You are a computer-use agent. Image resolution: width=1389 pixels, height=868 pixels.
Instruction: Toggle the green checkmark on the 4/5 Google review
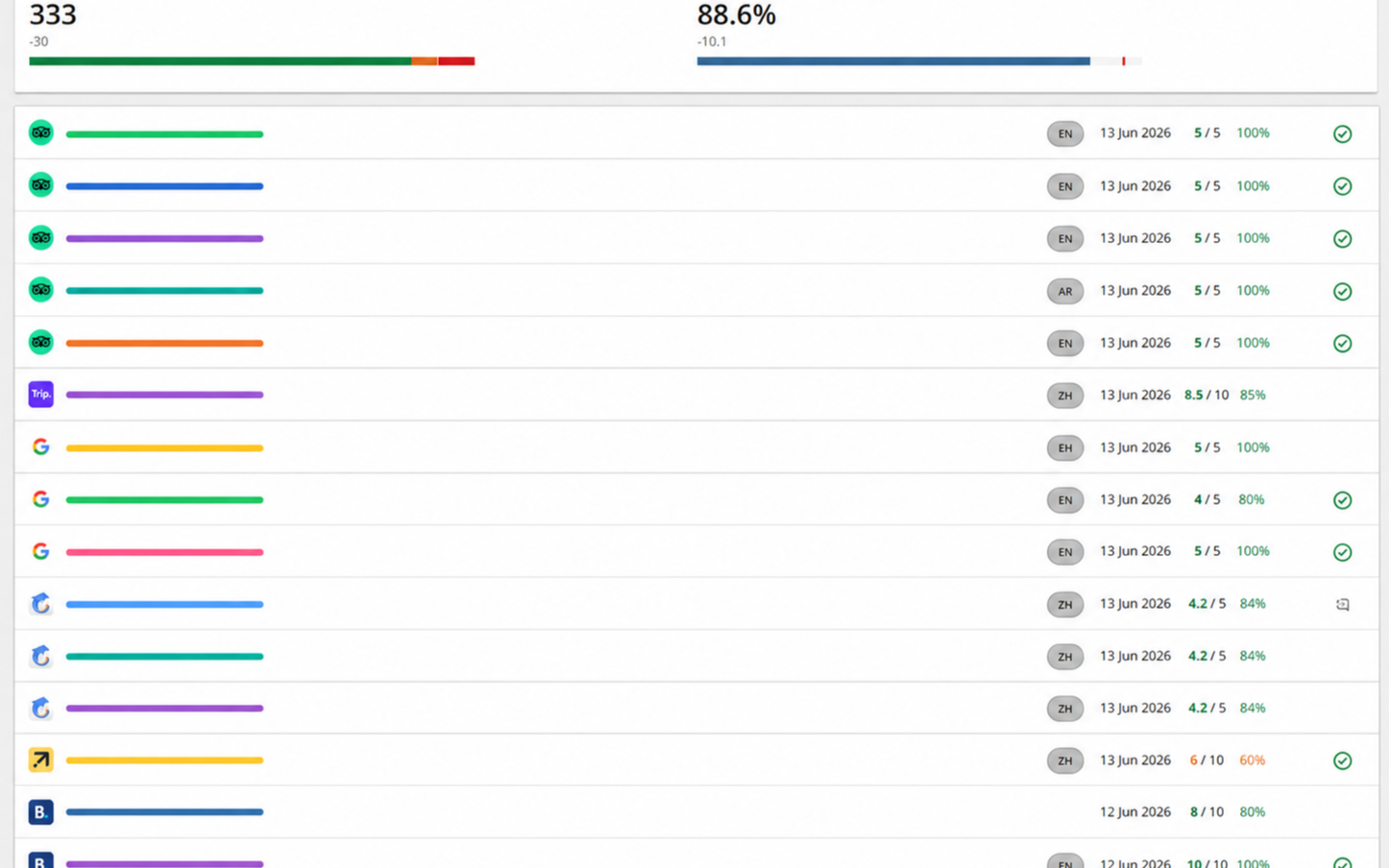pyautogui.click(x=1342, y=499)
